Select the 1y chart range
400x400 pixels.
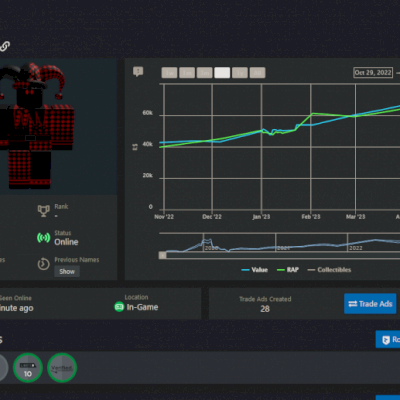point(240,73)
